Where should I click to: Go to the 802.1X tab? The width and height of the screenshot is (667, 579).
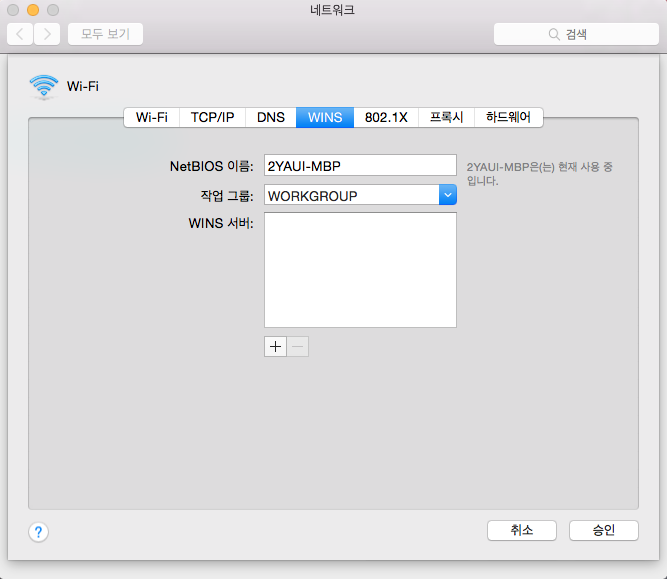pos(386,117)
